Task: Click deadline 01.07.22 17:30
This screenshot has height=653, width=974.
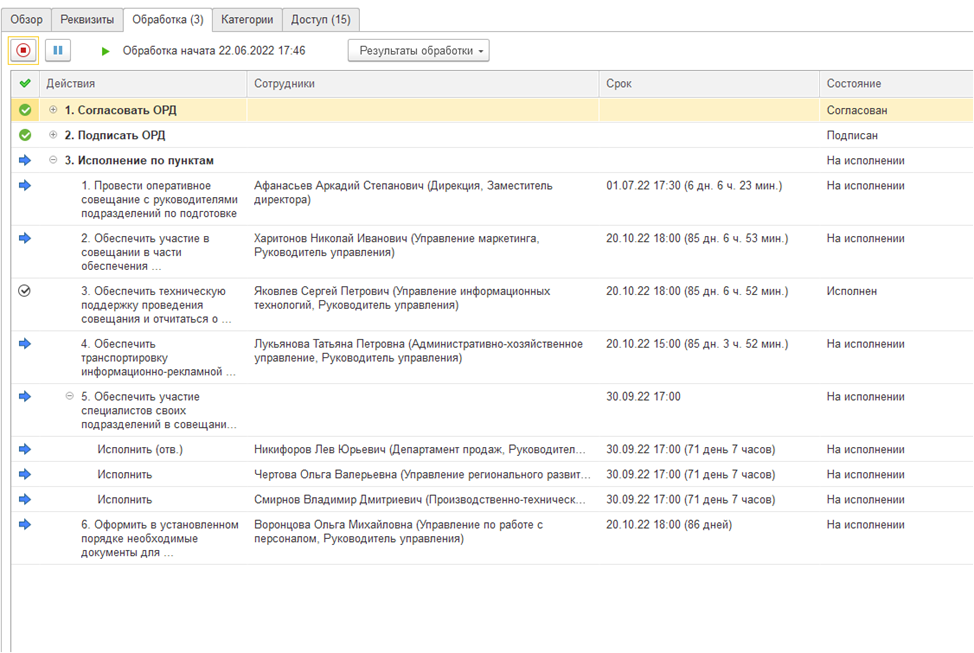Action: click(x=694, y=185)
